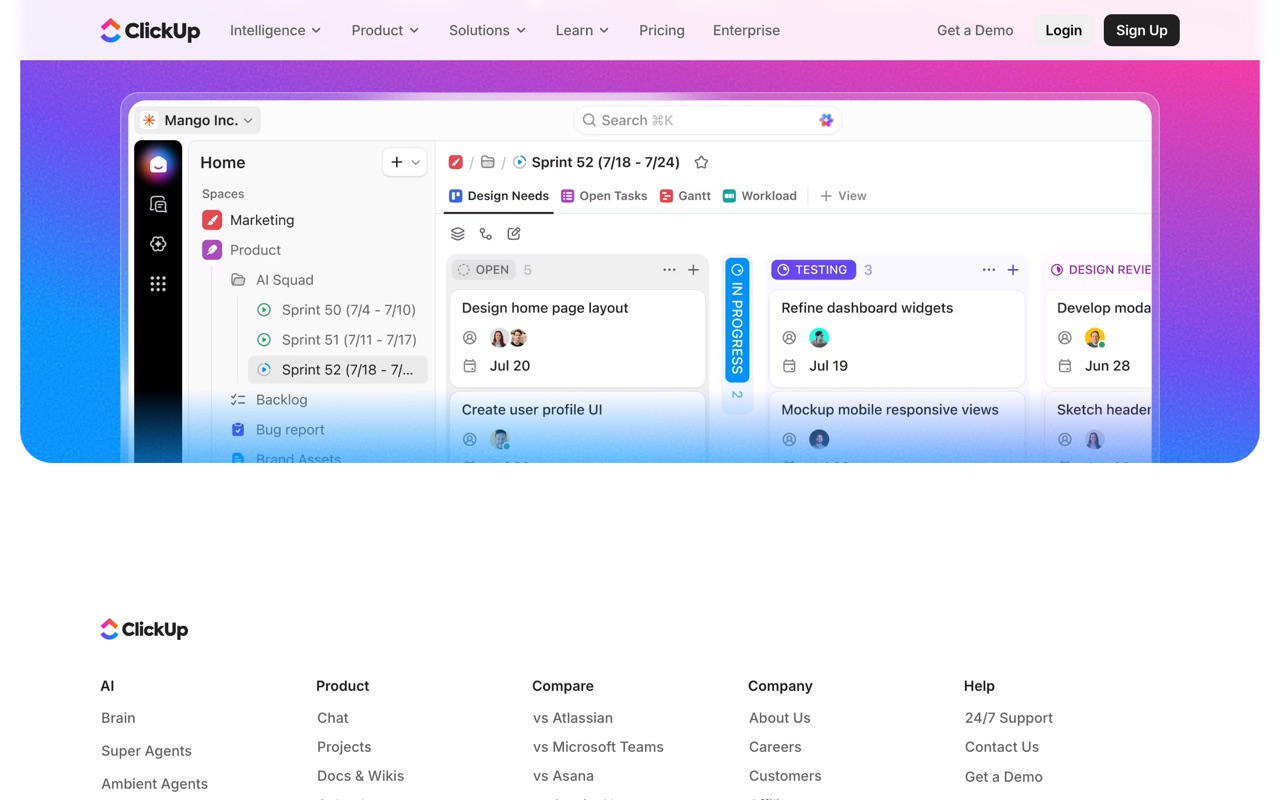Switch to the Design Needs tab
This screenshot has height=800, width=1280.
click(499, 196)
